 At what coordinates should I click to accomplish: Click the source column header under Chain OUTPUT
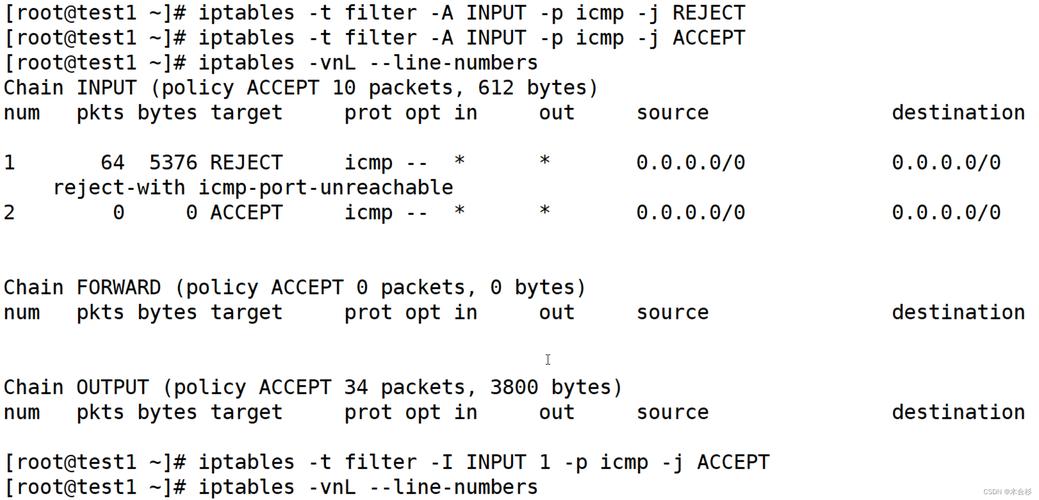672,412
